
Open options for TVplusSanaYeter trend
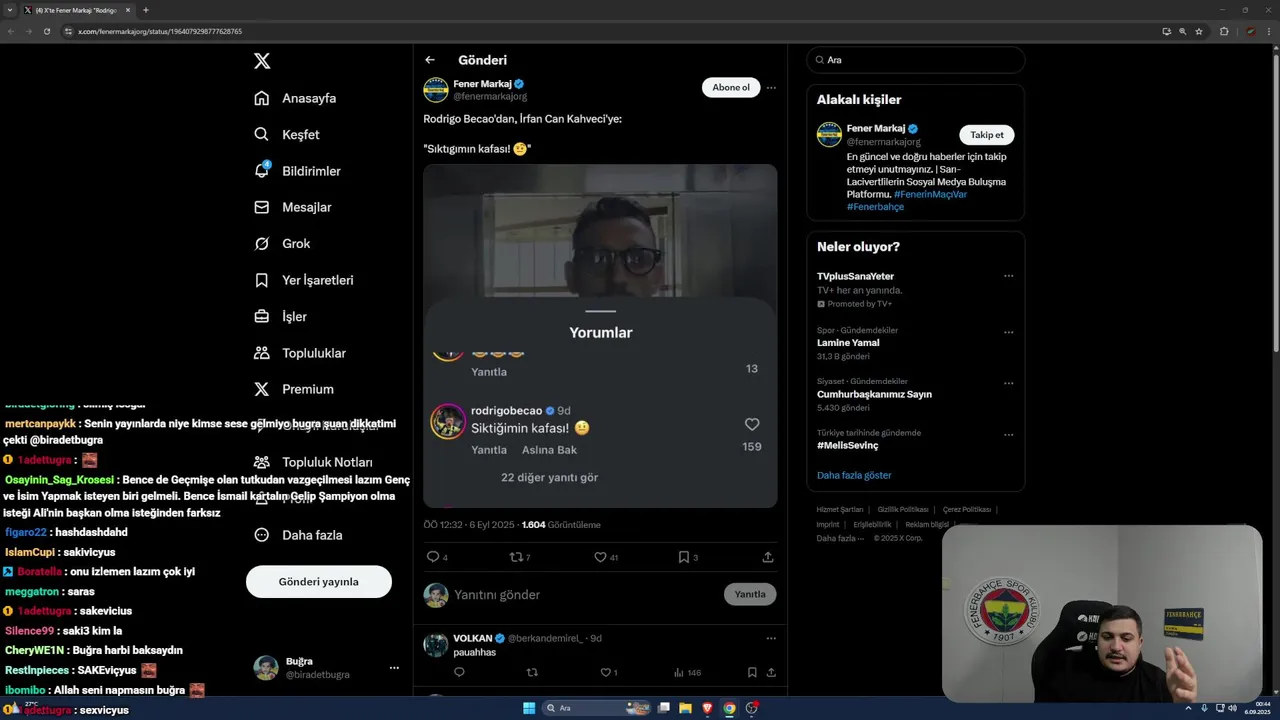pos(1008,276)
